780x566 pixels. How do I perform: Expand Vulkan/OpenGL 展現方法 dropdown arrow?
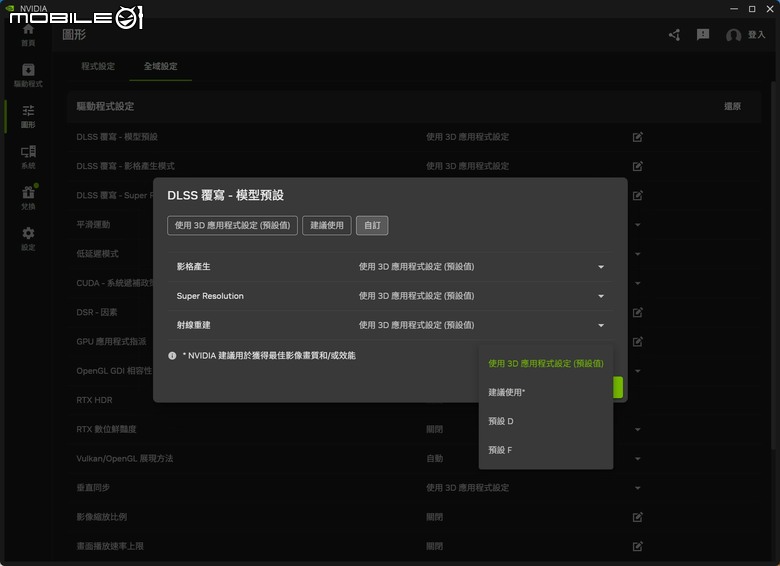pyautogui.click(x=637, y=459)
